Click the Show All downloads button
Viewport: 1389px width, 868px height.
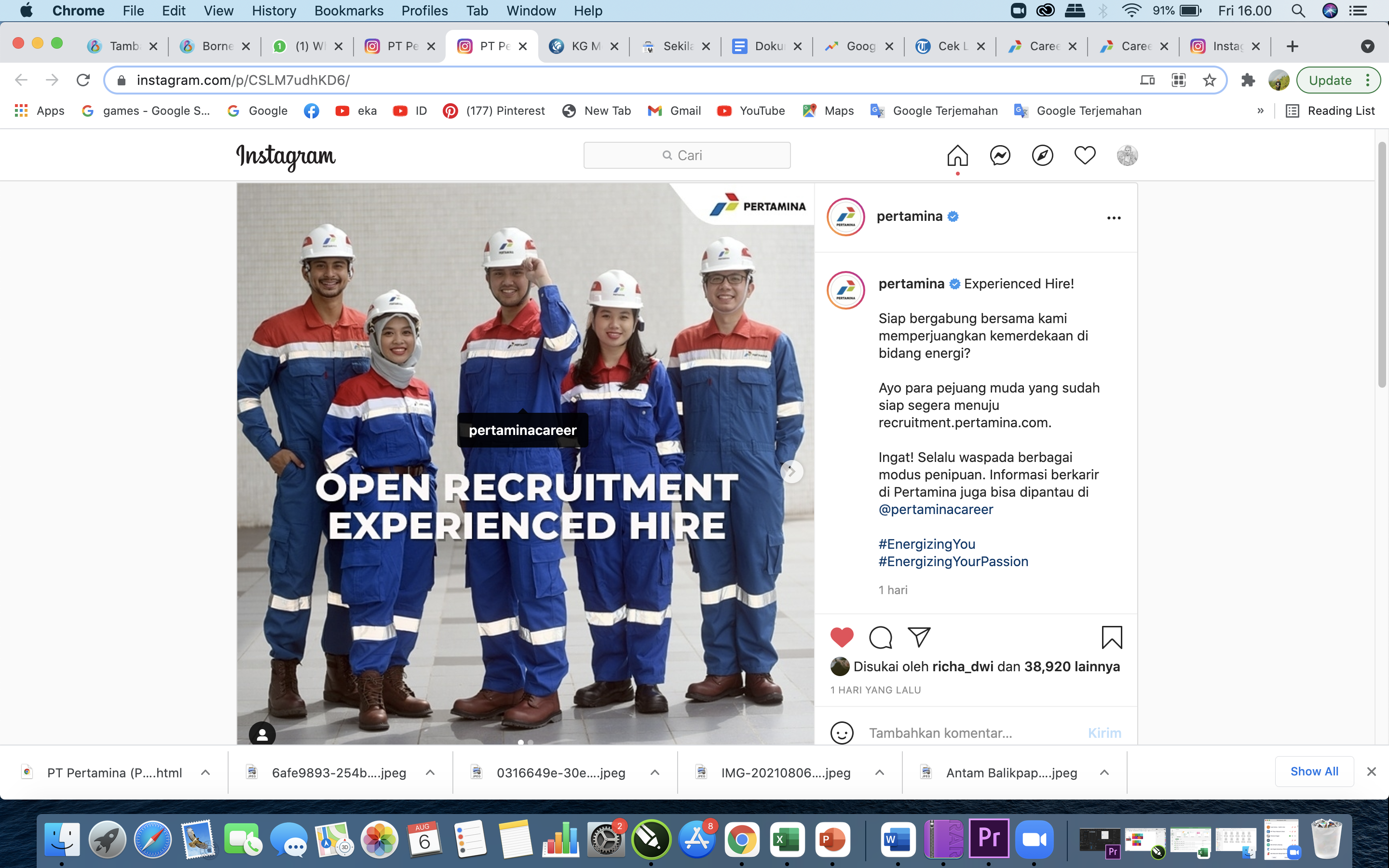click(x=1314, y=772)
